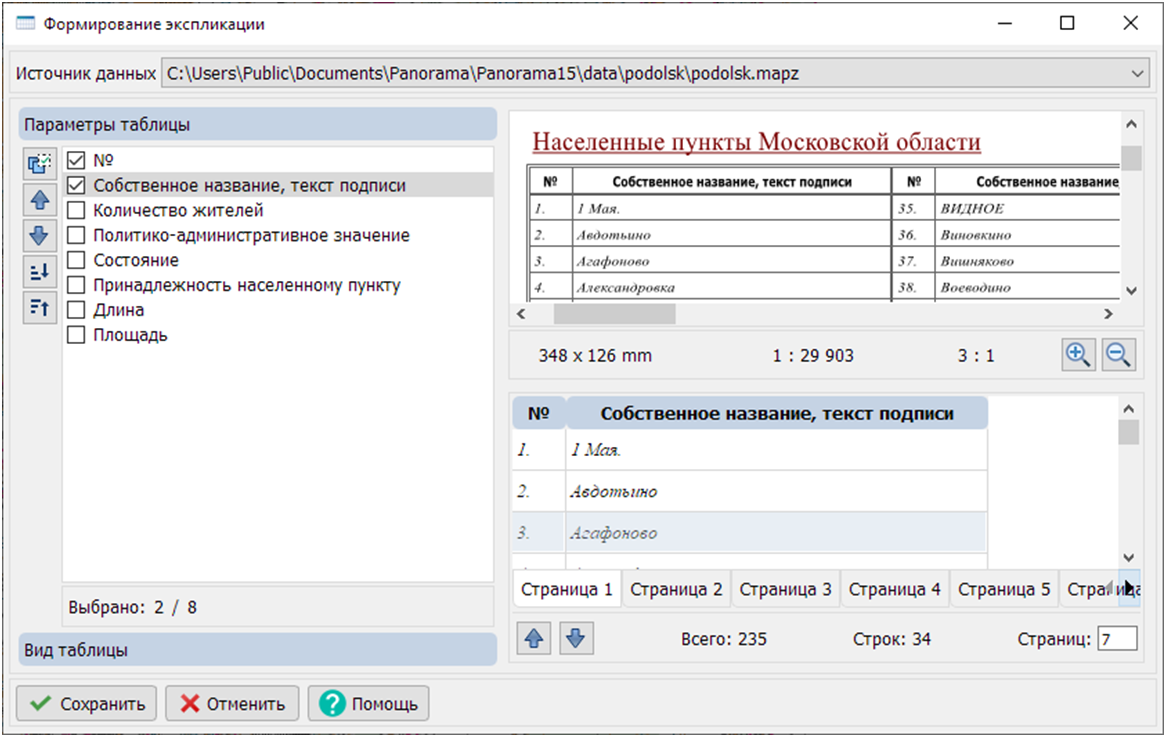
Task: Open the Источник данных dropdown
Action: coord(1138,72)
